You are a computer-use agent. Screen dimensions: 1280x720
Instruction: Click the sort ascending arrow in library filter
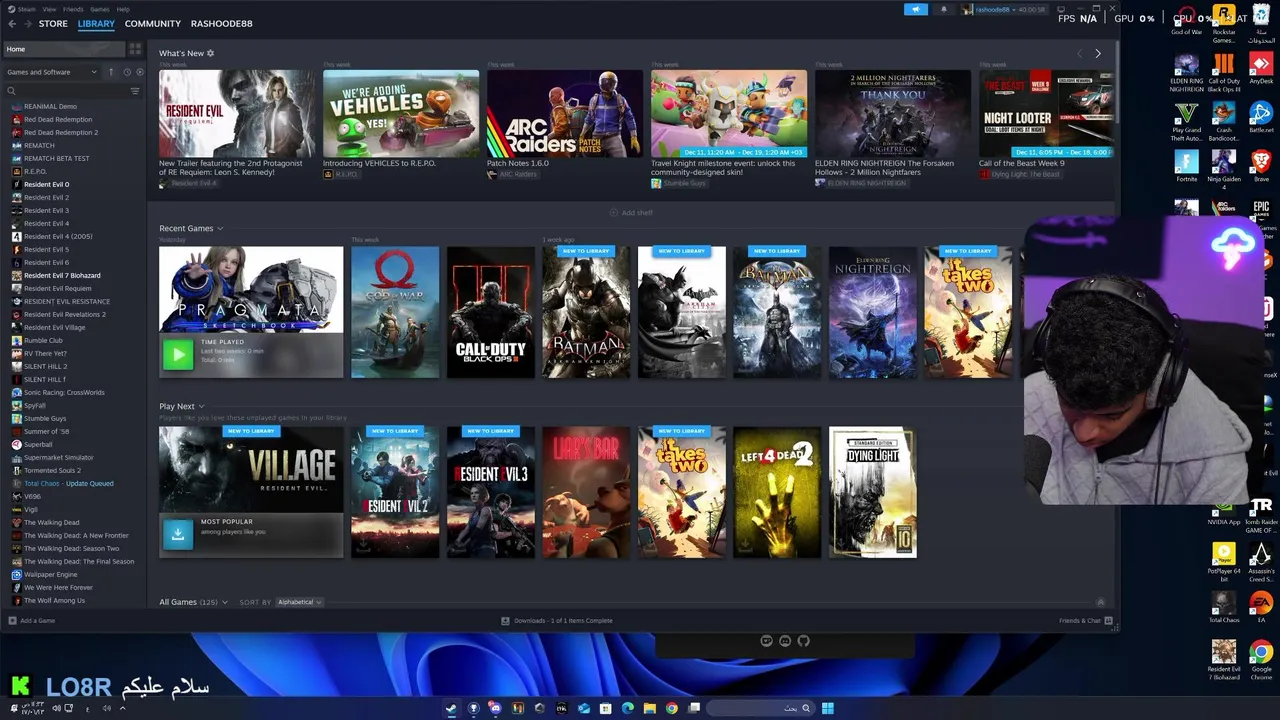(x=110, y=72)
